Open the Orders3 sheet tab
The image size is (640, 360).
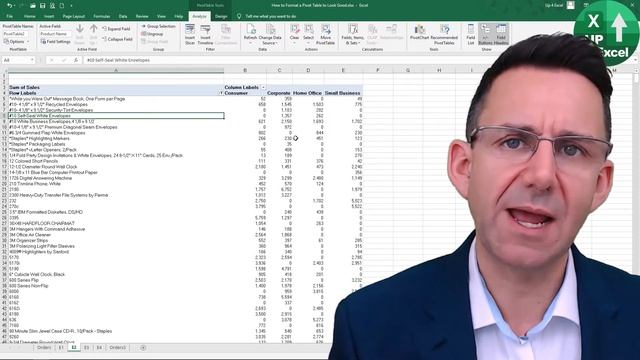(x=118, y=348)
